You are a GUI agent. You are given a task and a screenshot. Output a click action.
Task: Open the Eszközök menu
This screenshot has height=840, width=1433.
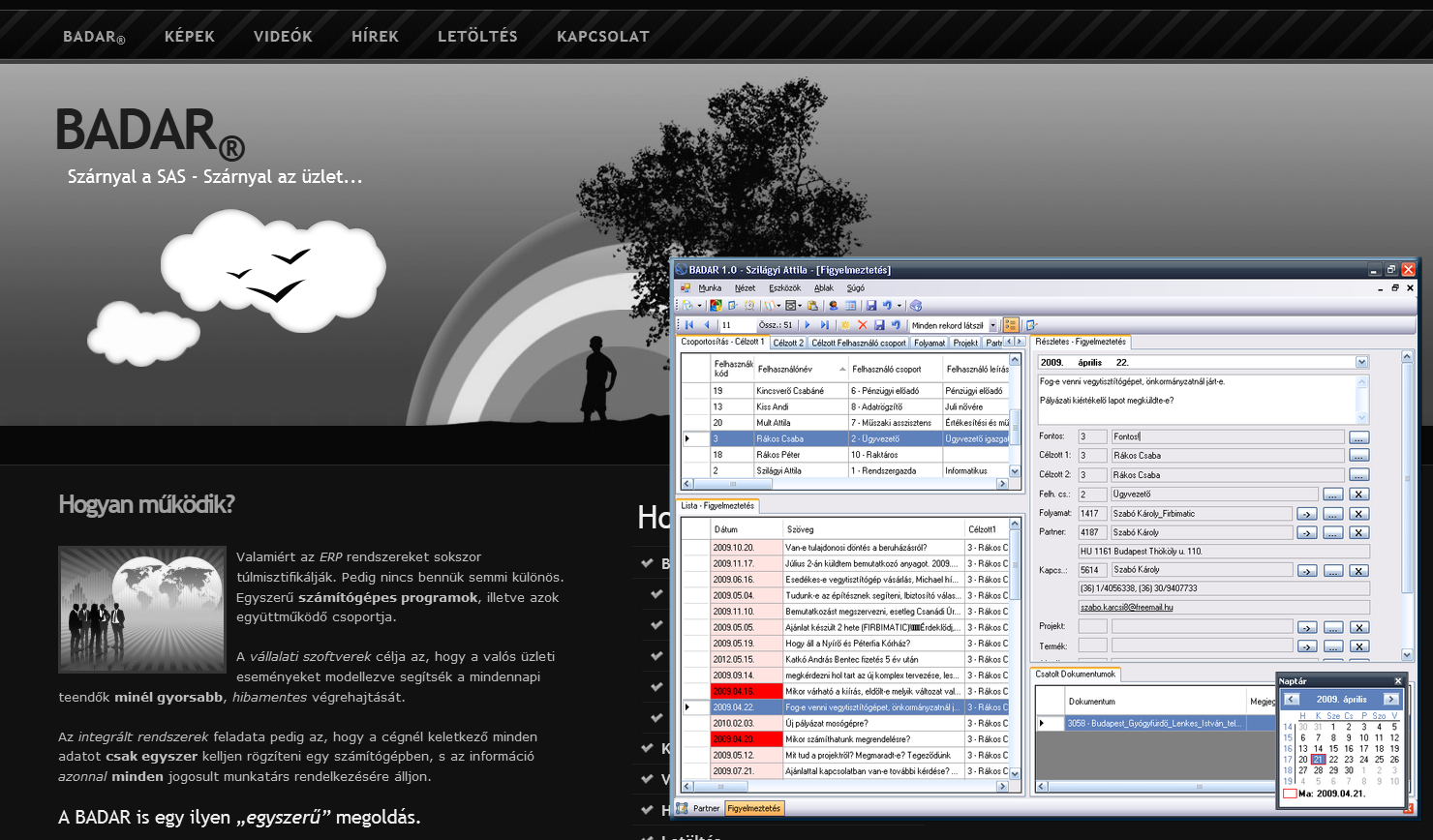coord(784,287)
